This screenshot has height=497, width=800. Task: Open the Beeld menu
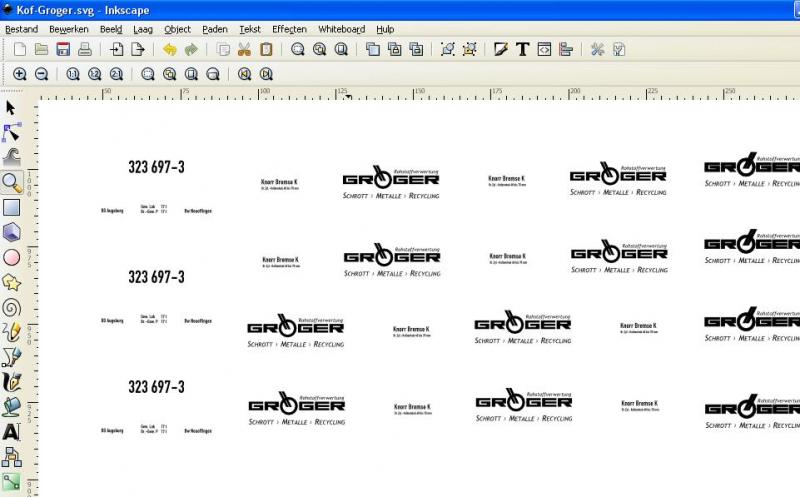[x=111, y=30]
